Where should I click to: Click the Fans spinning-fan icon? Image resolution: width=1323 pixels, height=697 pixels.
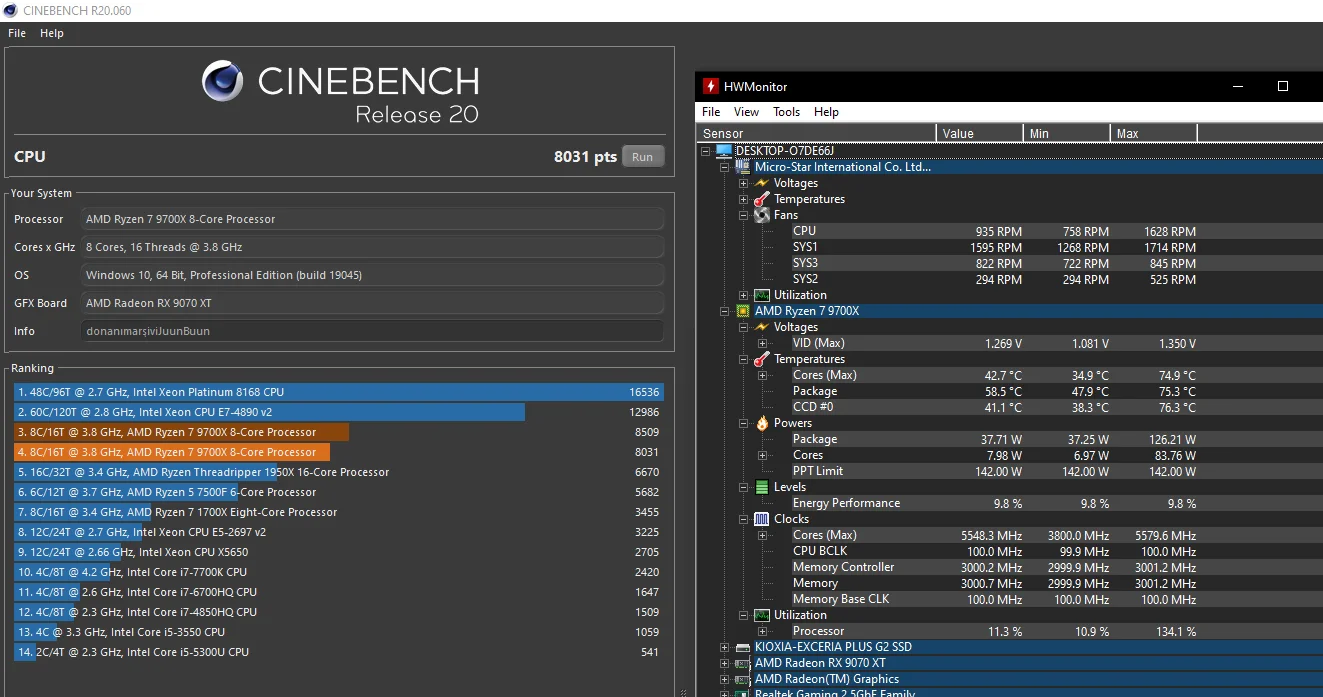pyautogui.click(x=762, y=215)
